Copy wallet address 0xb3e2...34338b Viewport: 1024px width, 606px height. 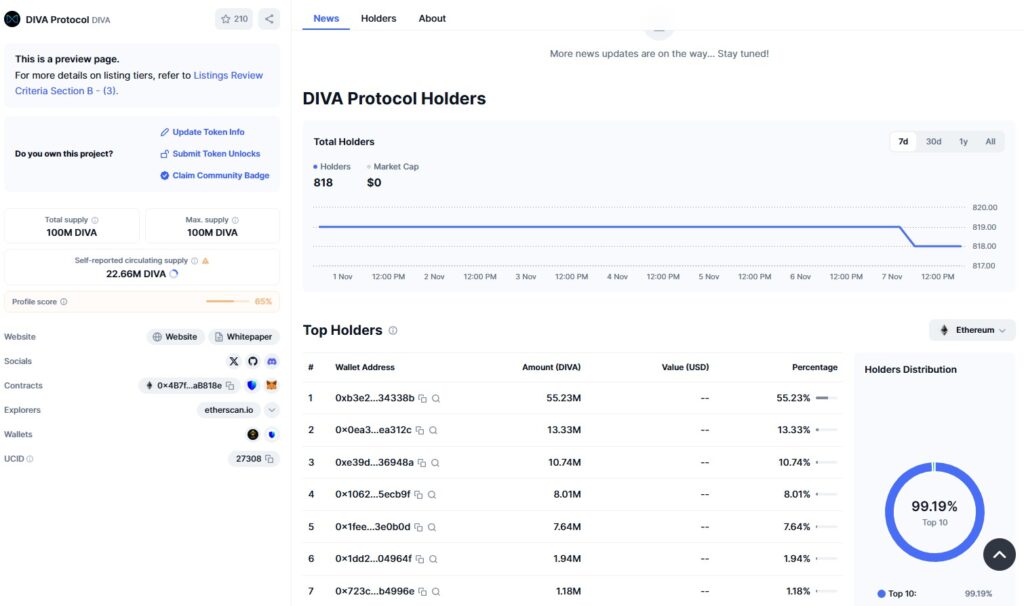tap(423, 398)
